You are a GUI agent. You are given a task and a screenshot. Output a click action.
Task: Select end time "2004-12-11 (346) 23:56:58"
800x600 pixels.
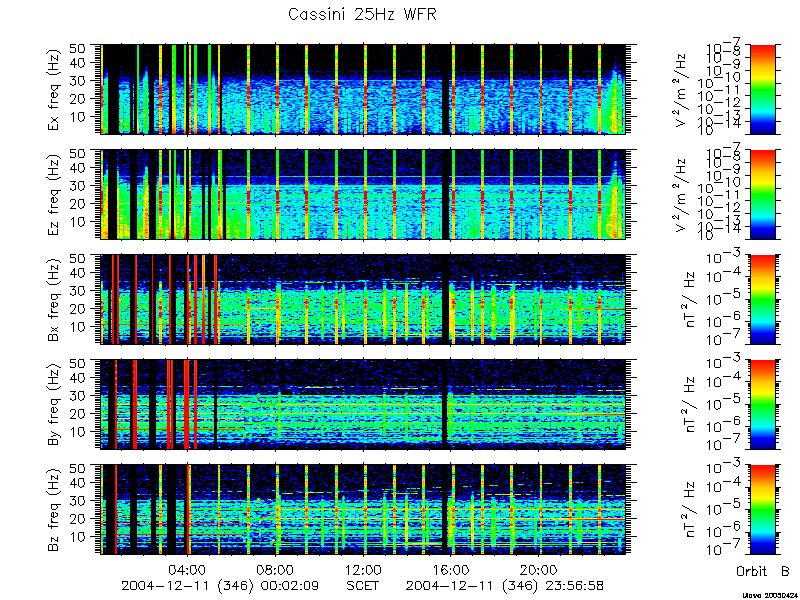point(505,586)
